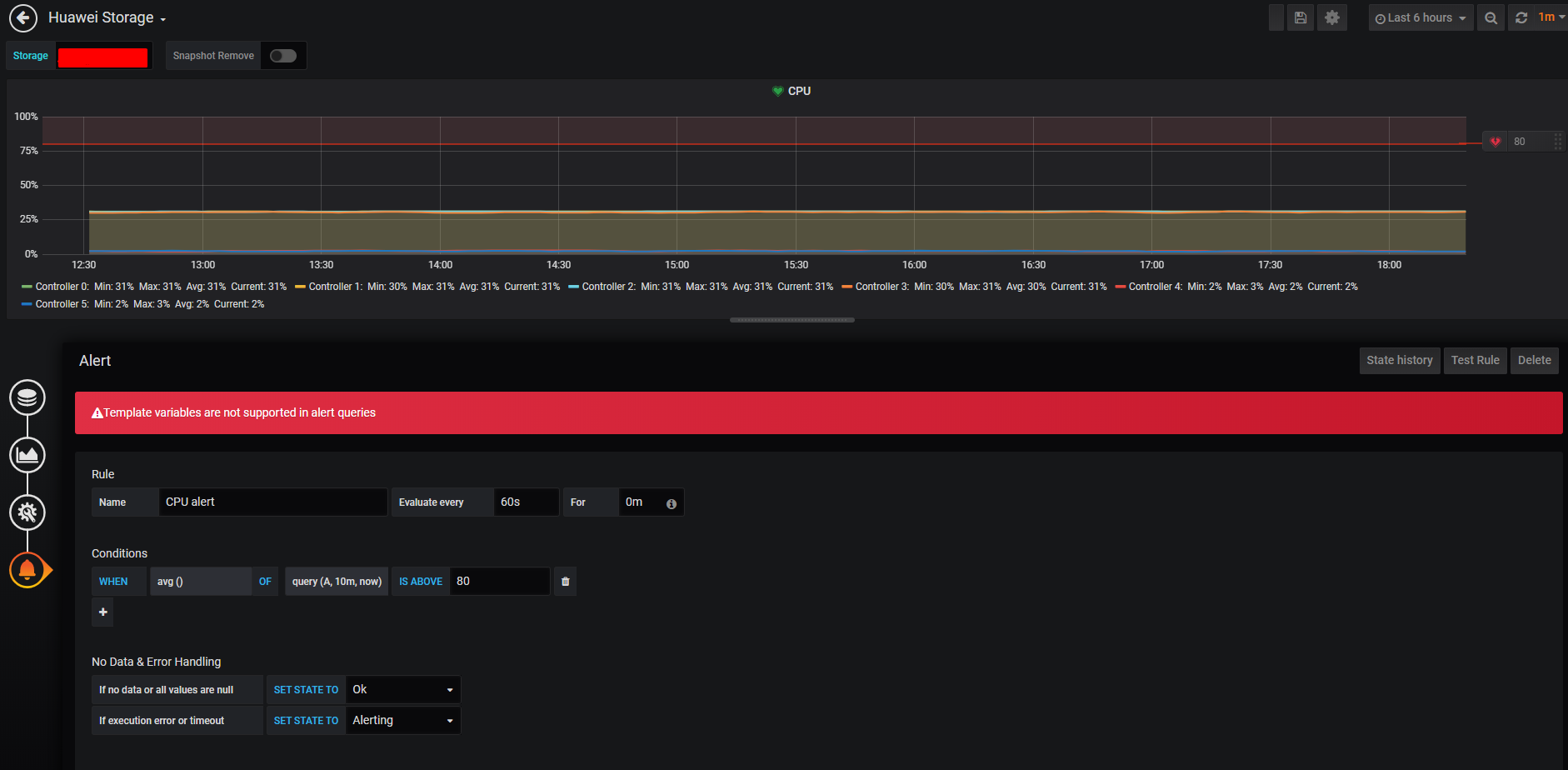Click Controller 4 Max: 3% legend value

pos(1245,287)
